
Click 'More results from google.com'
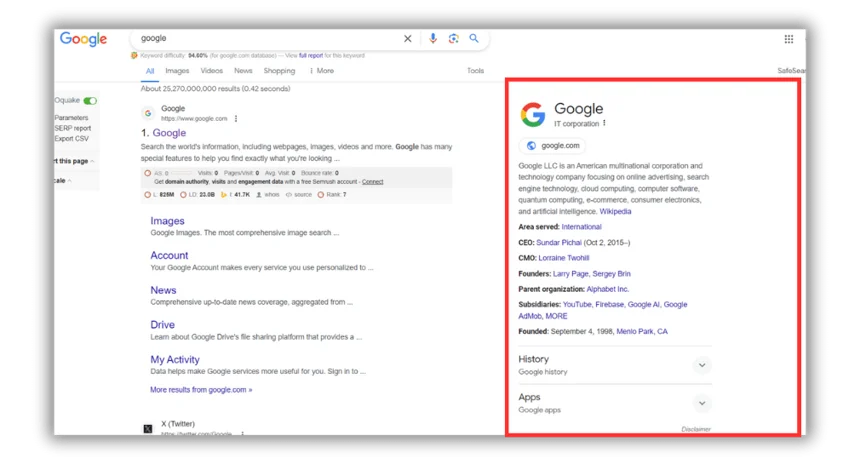(x=201, y=390)
